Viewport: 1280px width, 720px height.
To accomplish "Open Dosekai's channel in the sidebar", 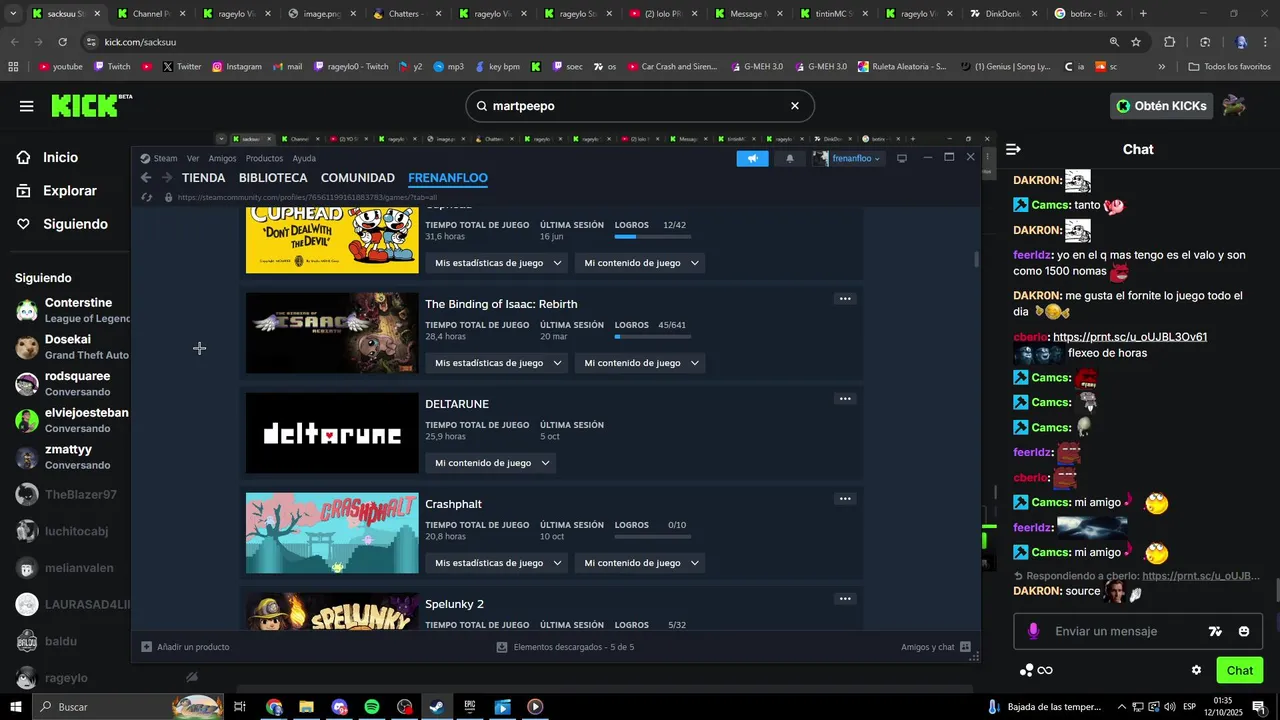I will tap(72, 347).
